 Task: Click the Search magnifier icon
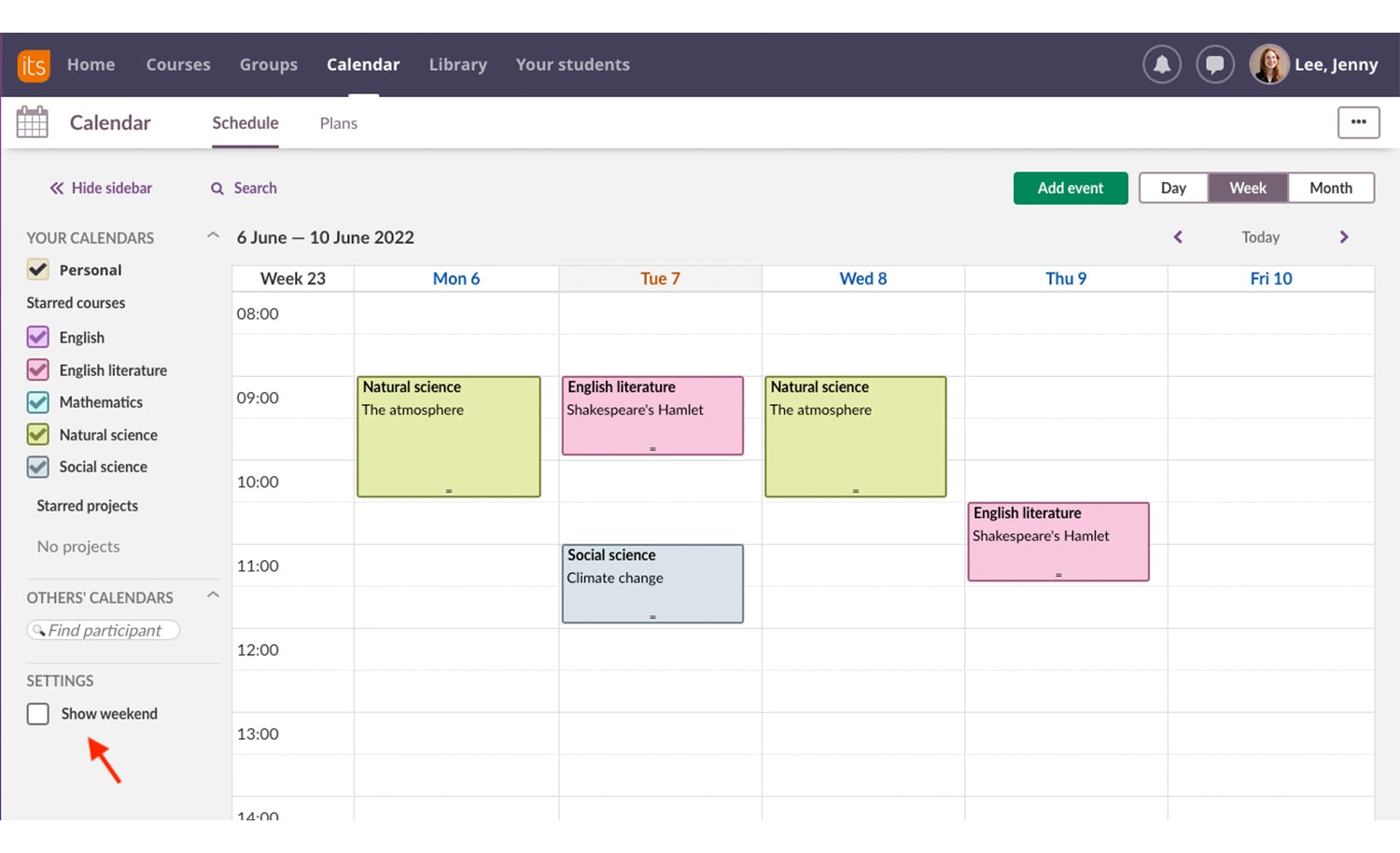(217, 189)
